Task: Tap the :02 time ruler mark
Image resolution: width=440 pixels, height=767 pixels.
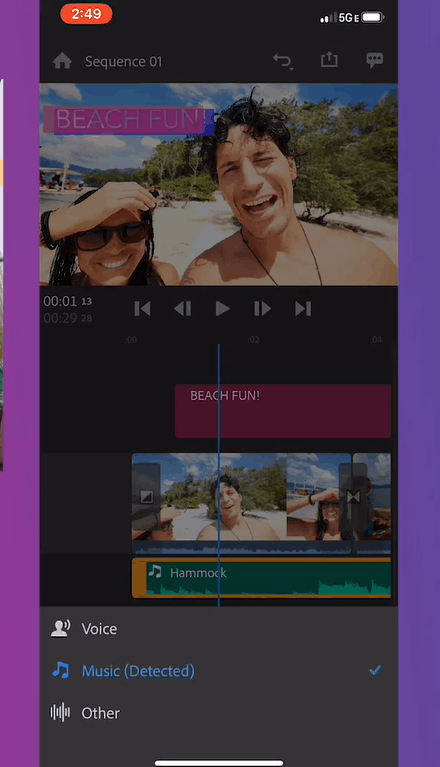Action: tap(253, 339)
